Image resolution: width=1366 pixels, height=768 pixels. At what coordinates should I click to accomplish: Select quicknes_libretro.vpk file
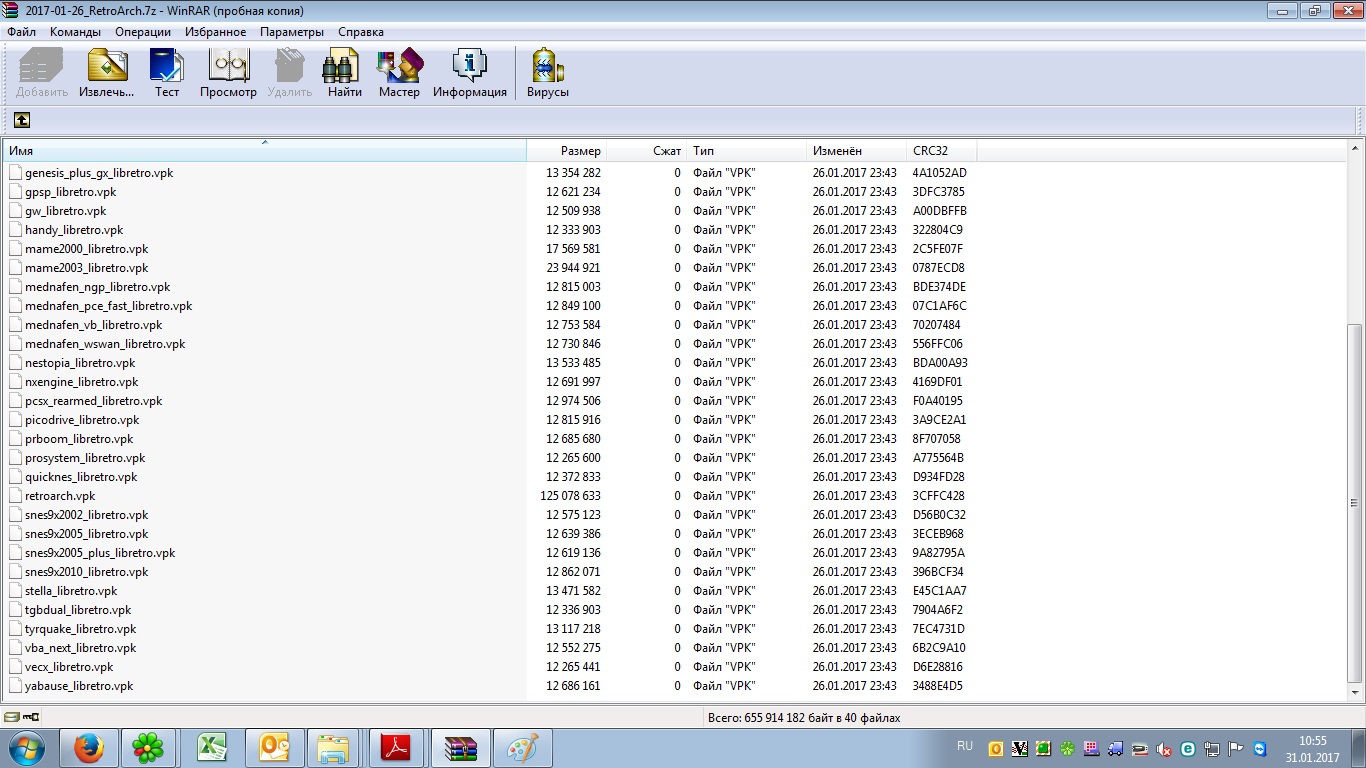[x=81, y=477]
